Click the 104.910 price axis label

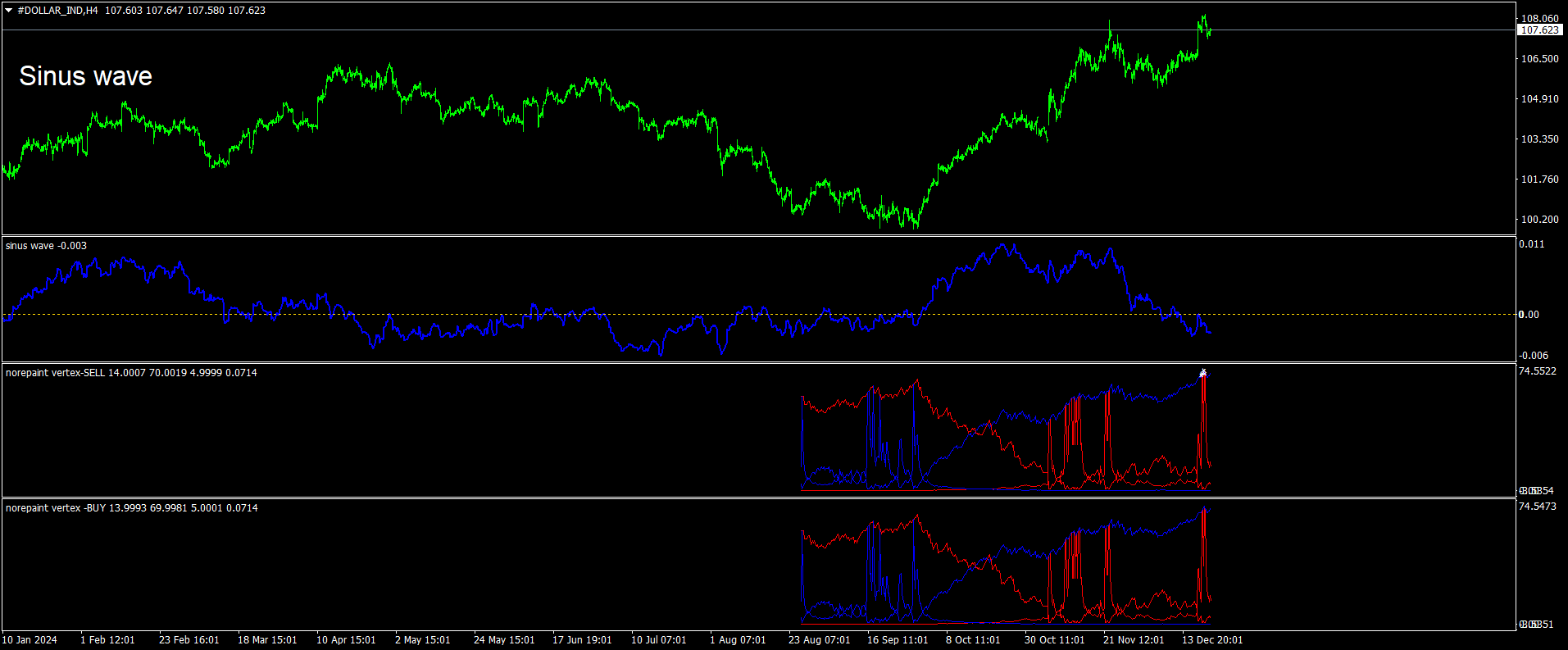coord(1540,98)
